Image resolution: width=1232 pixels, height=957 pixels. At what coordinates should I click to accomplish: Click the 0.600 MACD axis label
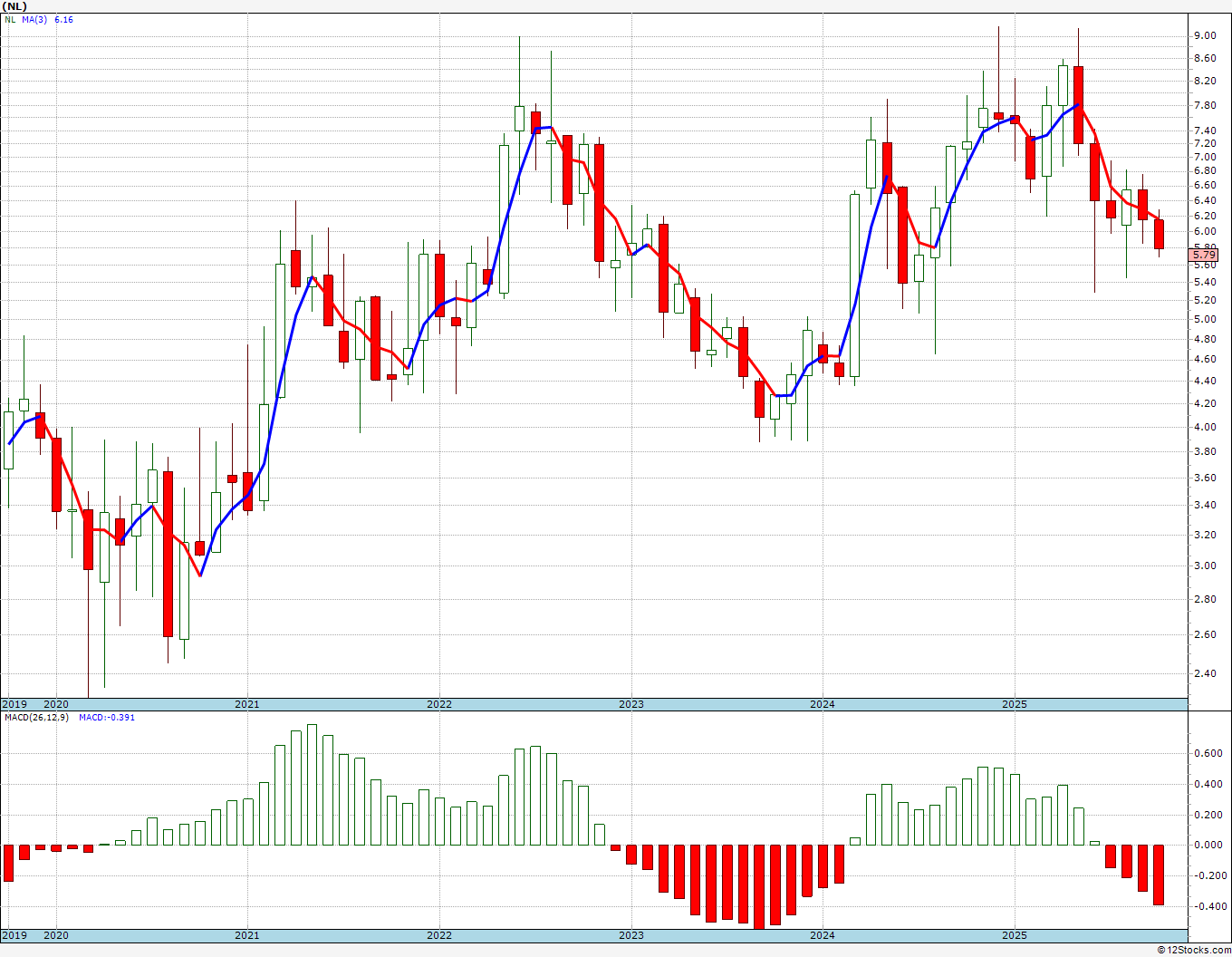coord(1208,753)
